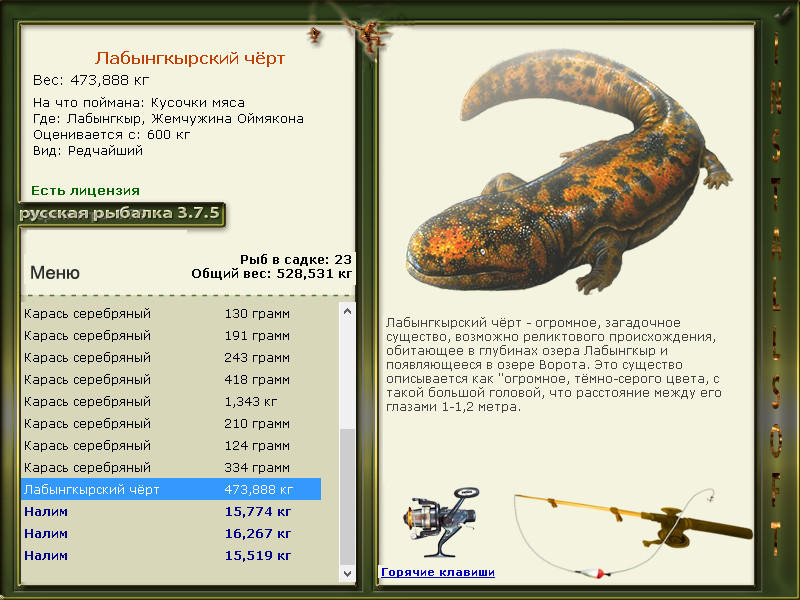Click the Лабынгкырский чёрт creature picture
The width and height of the screenshot is (800, 600).
click(569, 171)
